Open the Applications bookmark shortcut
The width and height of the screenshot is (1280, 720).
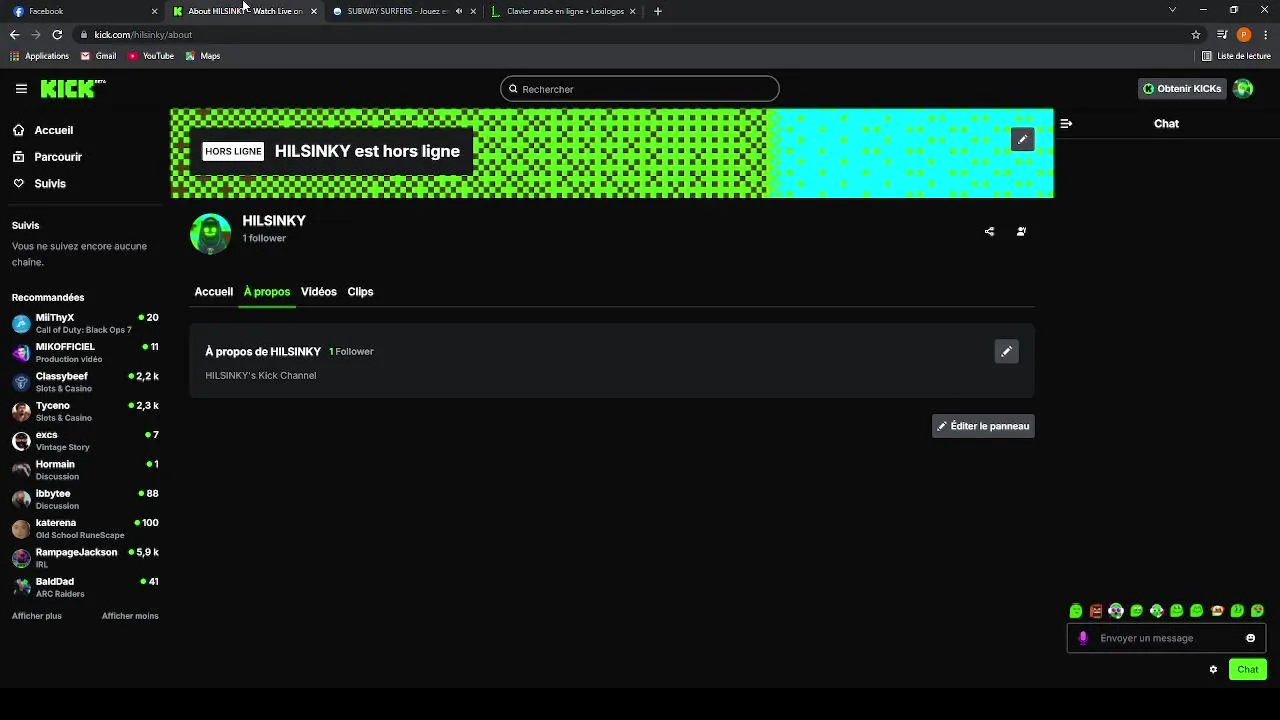coord(39,56)
